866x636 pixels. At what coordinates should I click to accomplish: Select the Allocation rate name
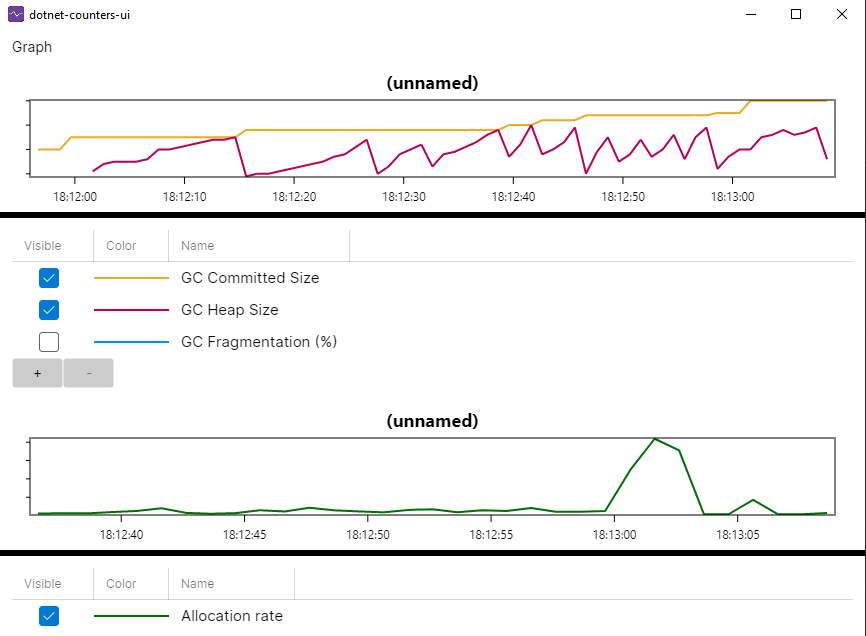click(x=232, y=616)
